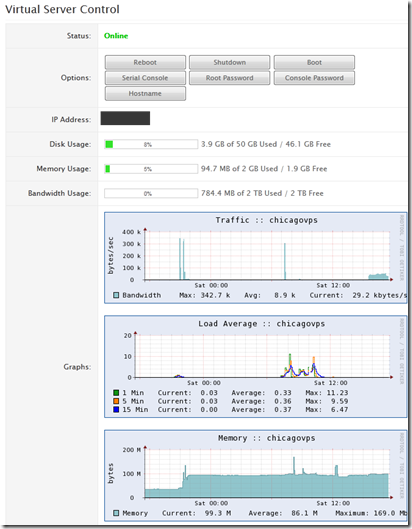Click the Hostname button
The height and width of the screenshot is (529, 412).
(145, 93)
